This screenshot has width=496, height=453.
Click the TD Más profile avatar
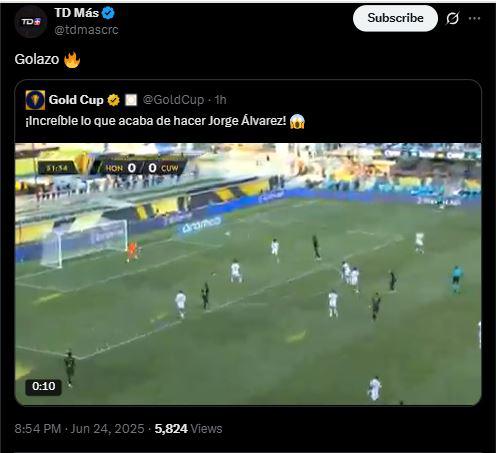pyautogui.click(x=31, y=22)
